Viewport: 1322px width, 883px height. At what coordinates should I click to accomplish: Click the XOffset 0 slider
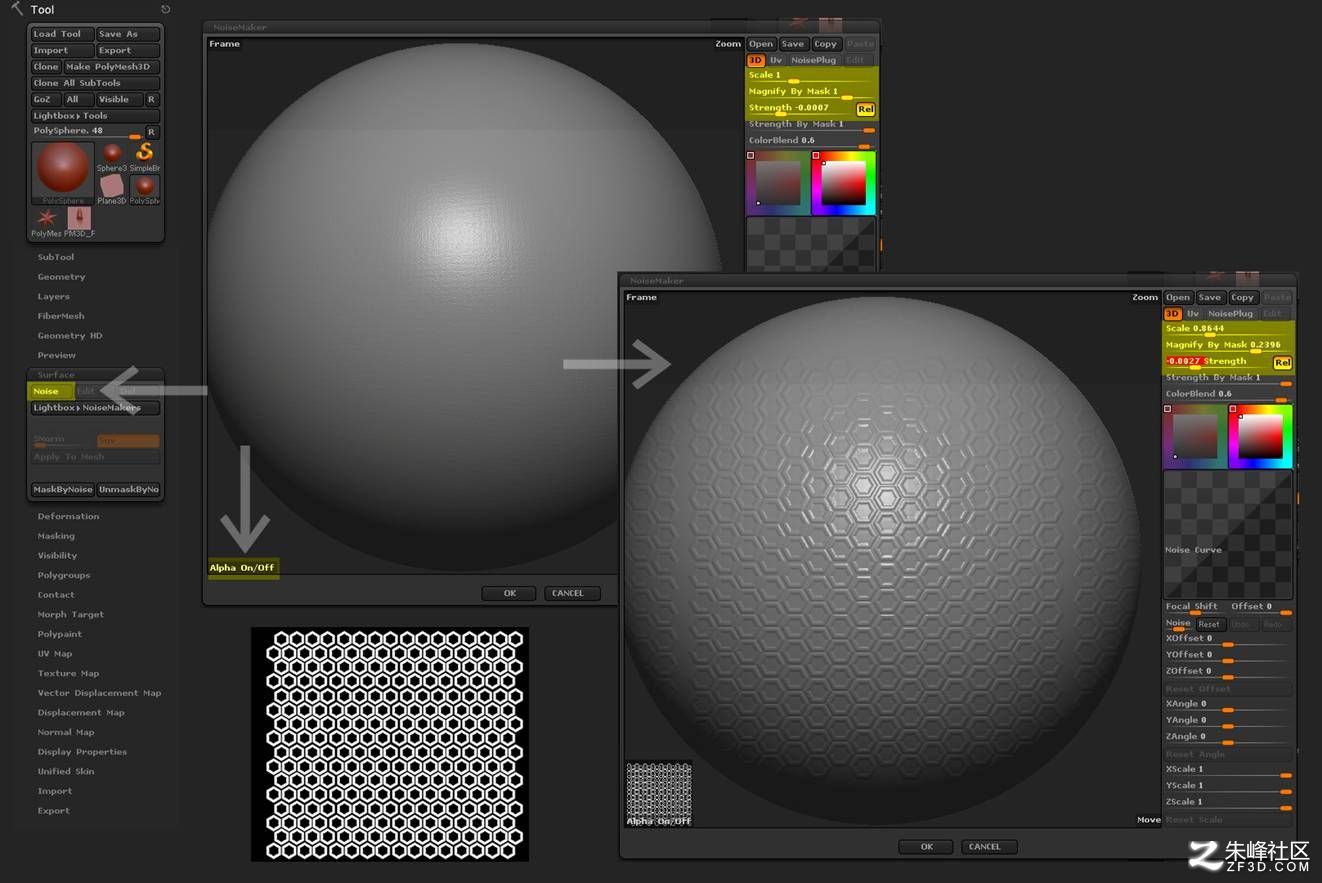tap(1228, 639)
